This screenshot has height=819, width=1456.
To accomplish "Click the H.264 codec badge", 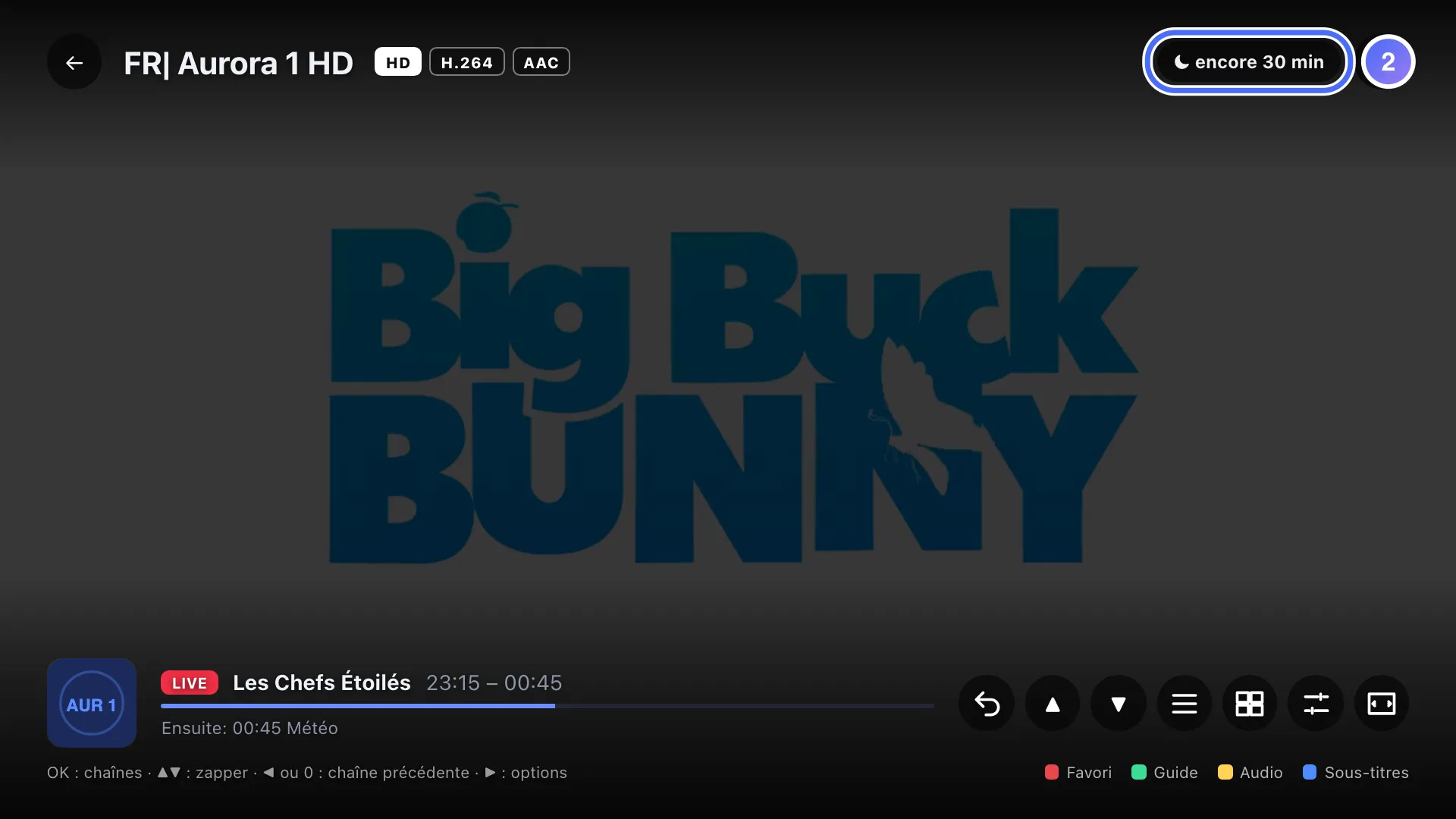I will click(x=467, y=62).
